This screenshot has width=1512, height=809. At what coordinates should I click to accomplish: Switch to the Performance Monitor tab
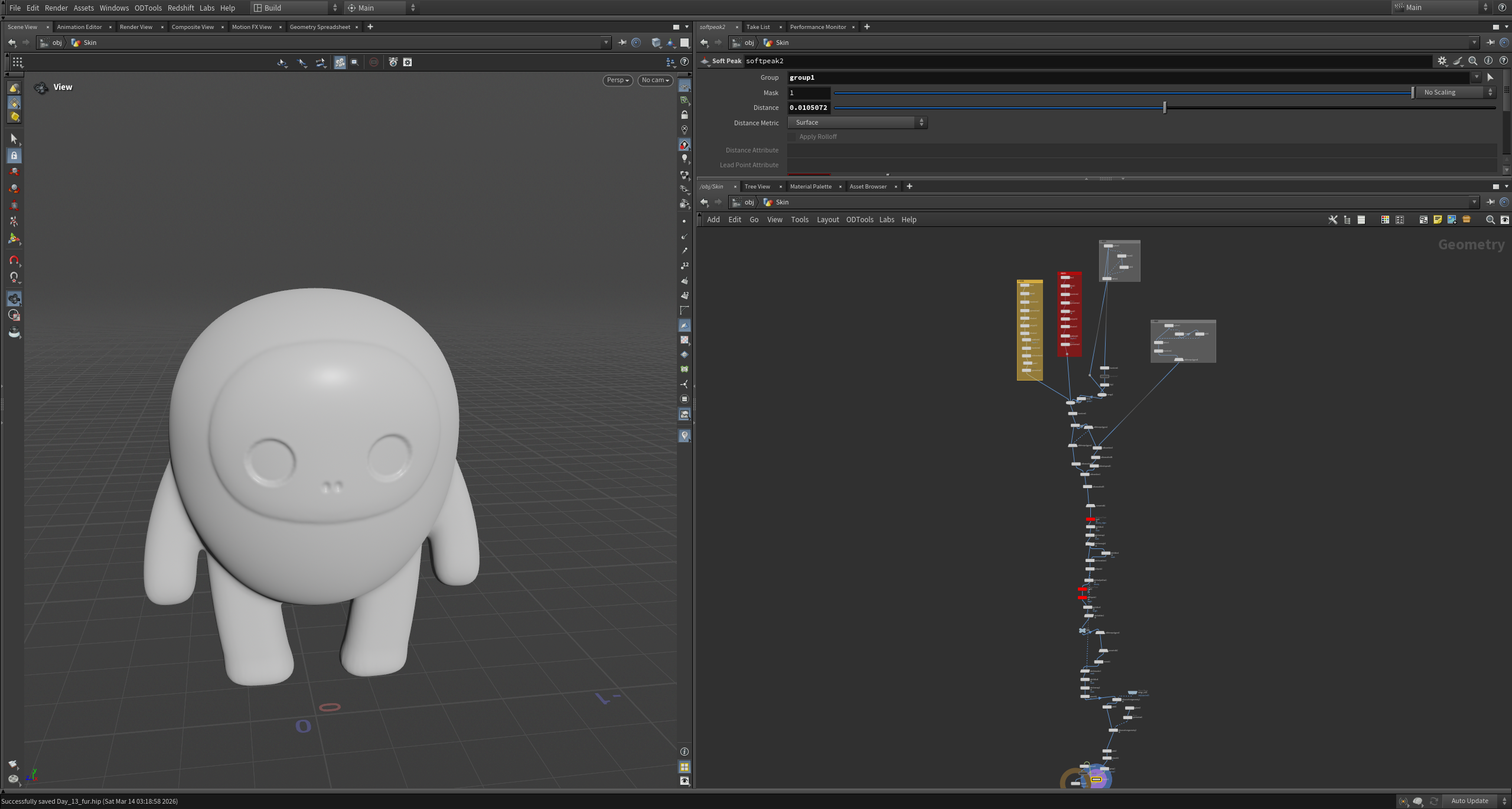817,27
